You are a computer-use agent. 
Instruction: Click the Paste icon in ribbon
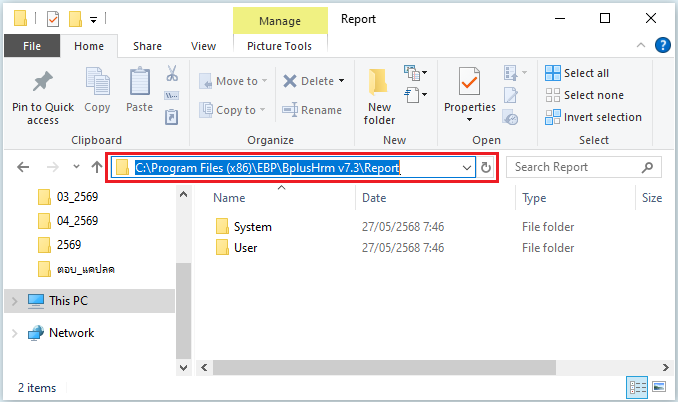(x=140, y=84)
